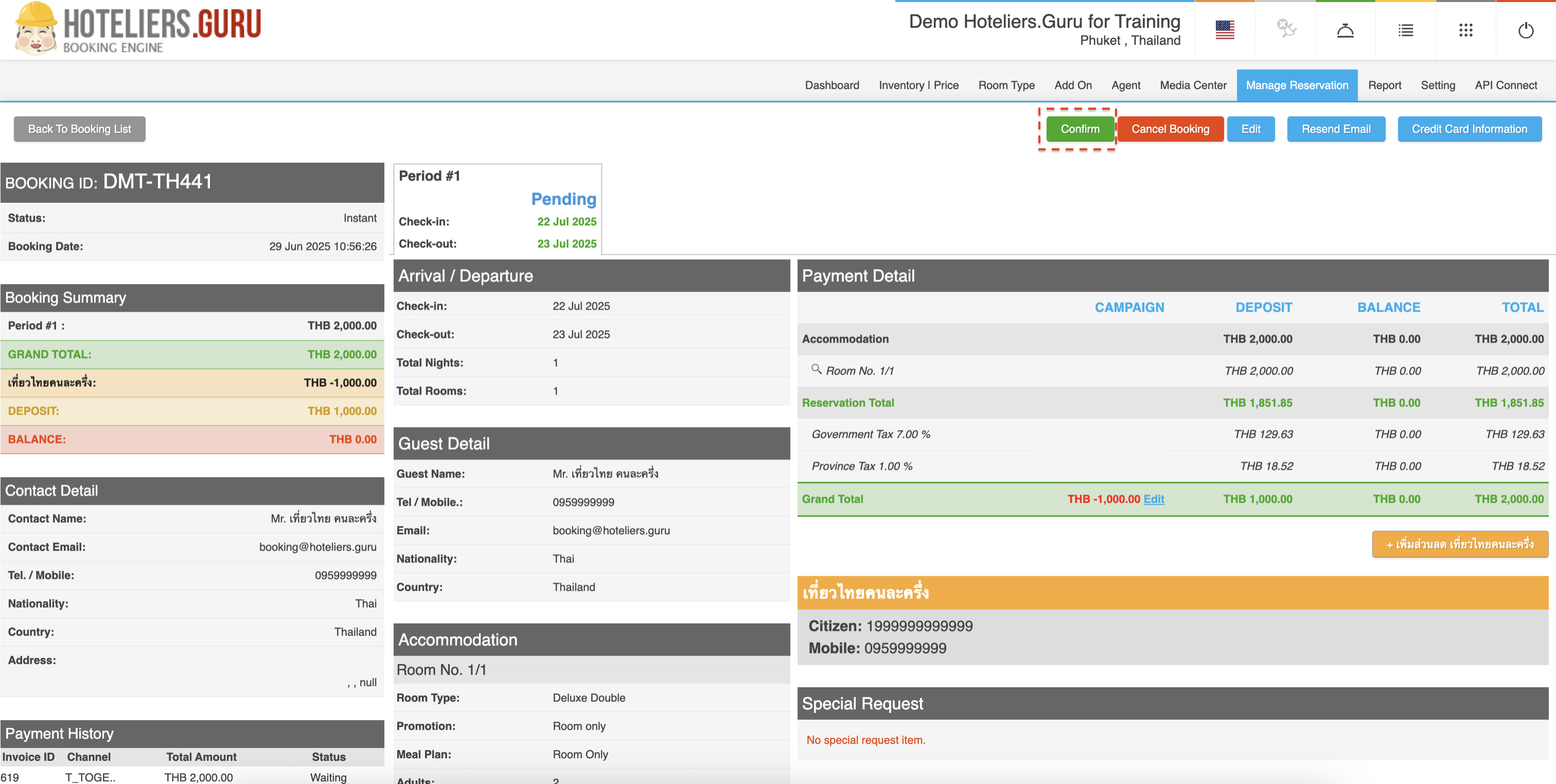Click Edit link in Grand Total row
This screenshot has width=1556, height=784.
coord(1154,499)
